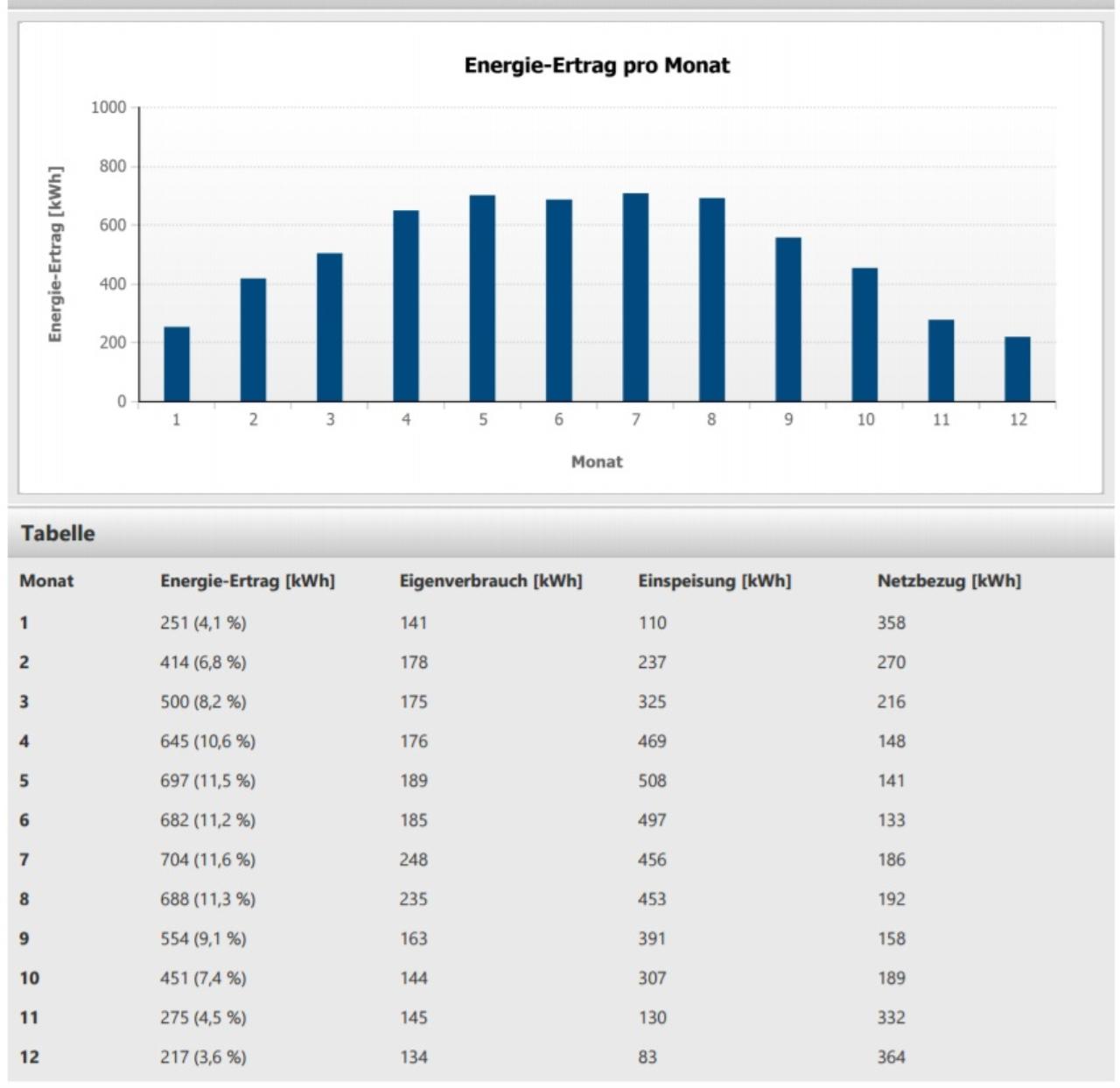Click Eigenverbrauch value 141 in month 1 row
Viewport: 1120px width, 1088px height.
[x=414, y=623]
